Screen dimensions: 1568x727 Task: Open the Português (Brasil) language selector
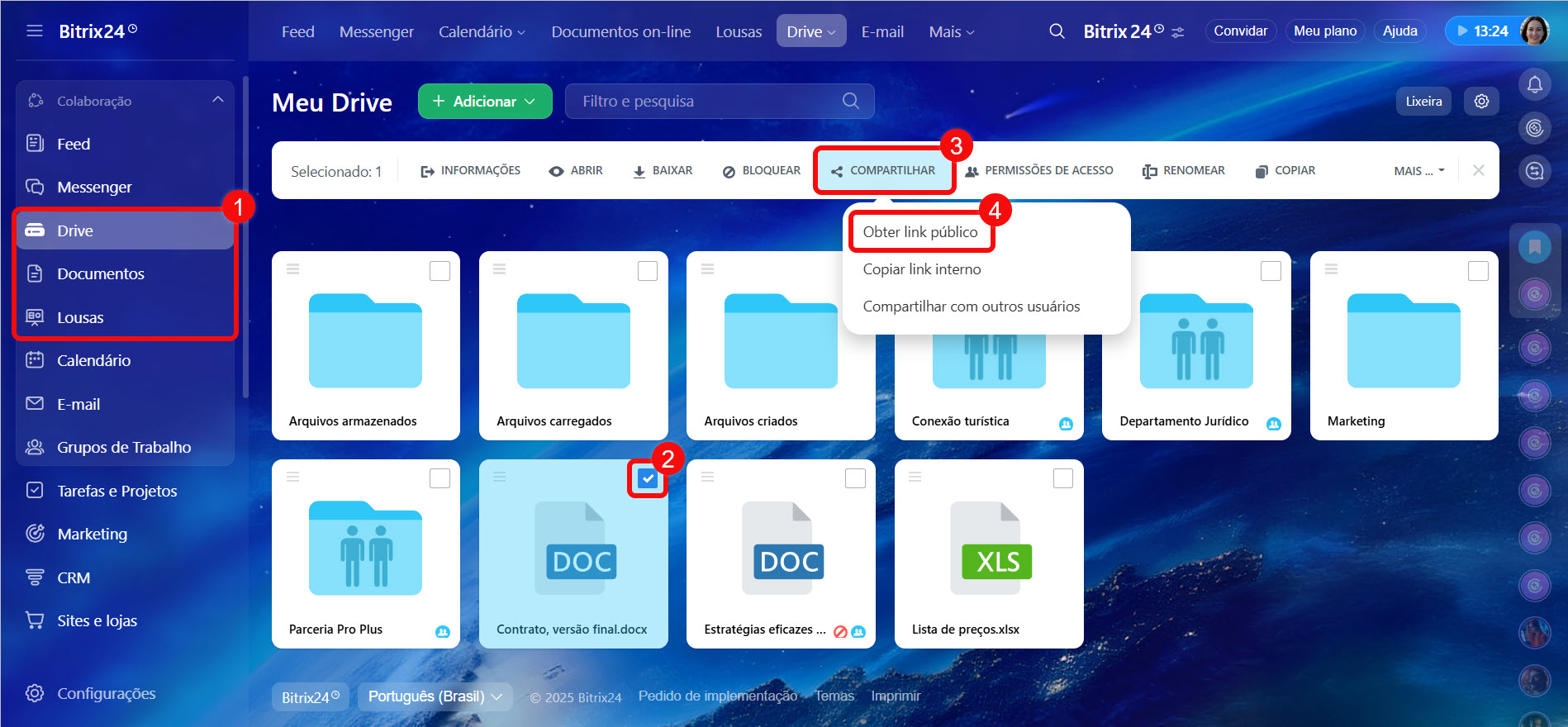435,696
